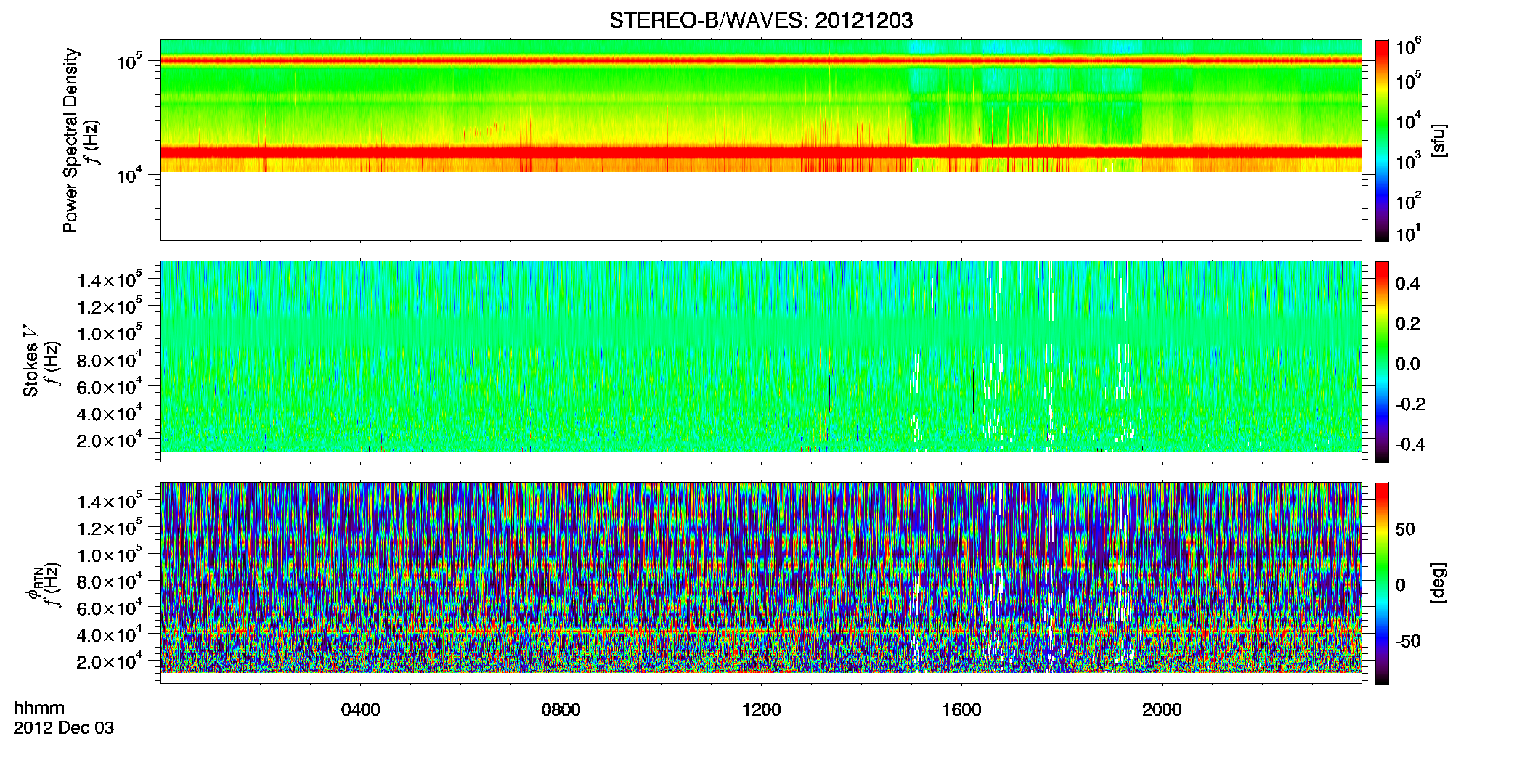Click the Stokes V colorbar

coord(1382,362)
